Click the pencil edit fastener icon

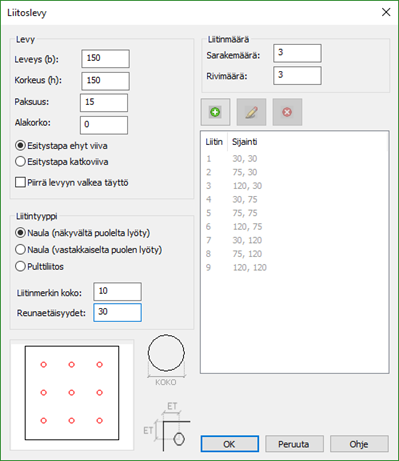pyautogui.click(x=251, y=112)
